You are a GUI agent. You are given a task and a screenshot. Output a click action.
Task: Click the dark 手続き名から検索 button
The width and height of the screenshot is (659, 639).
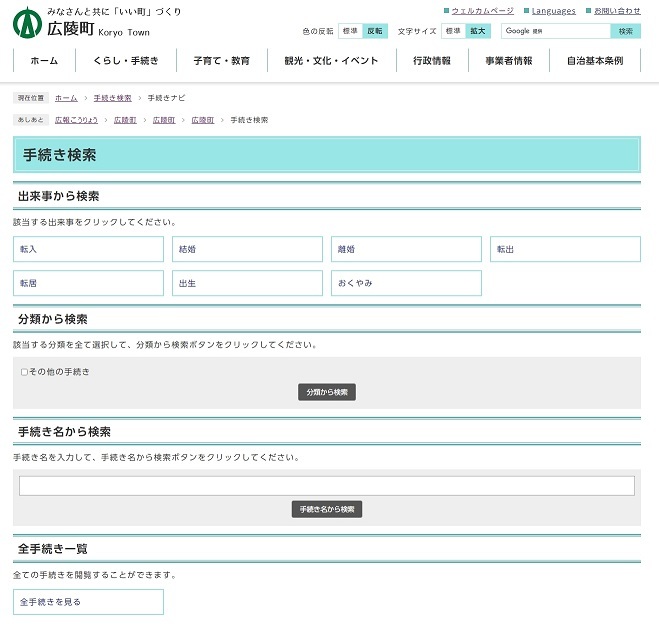coord(327,509)
